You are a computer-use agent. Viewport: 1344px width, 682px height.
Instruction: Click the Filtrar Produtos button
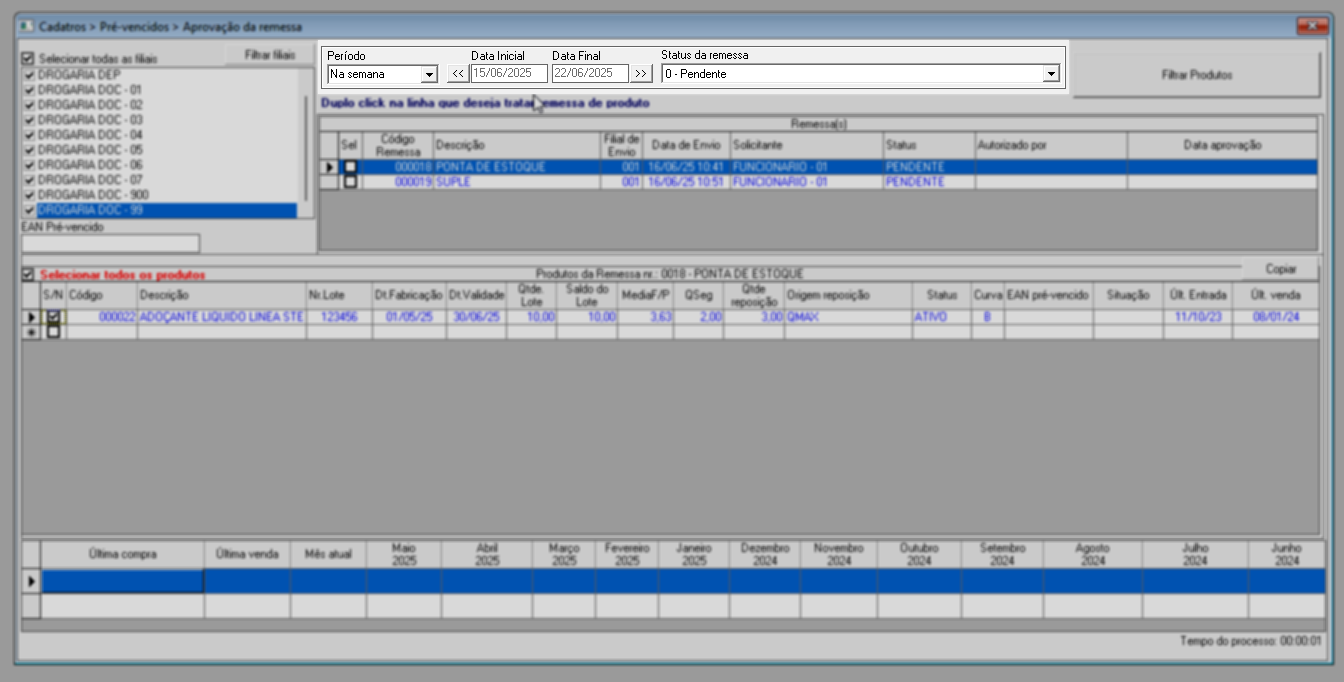tap(1196, 75)
